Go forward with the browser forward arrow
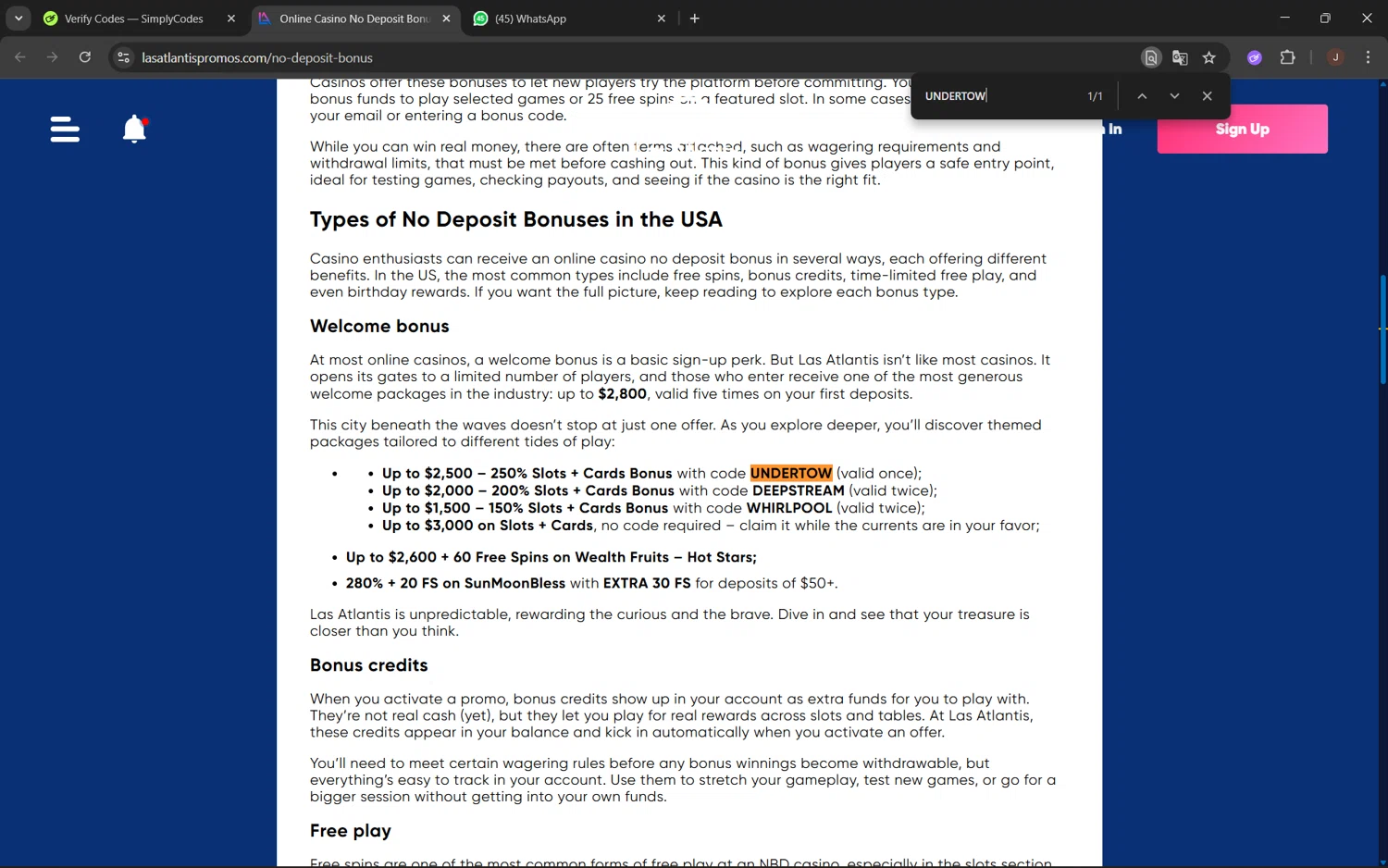1388x868 pixels. pyautogui.click(x=53, y=57)
